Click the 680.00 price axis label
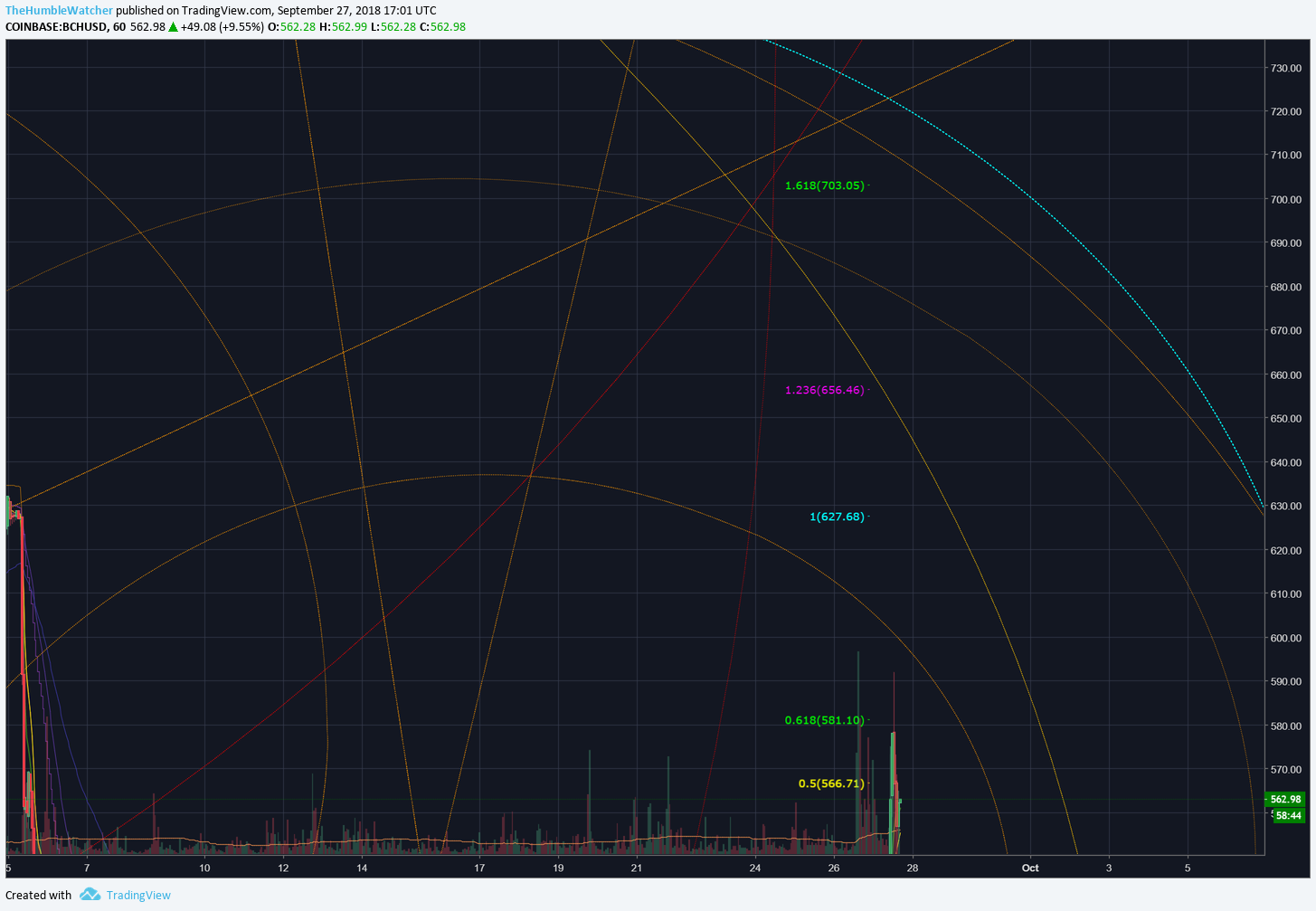This screenshot has height=911, width=1316. click(1286, 287)
